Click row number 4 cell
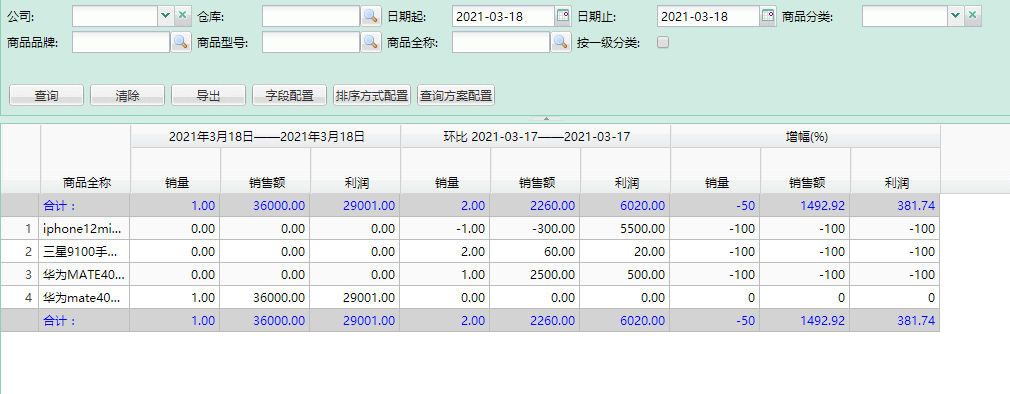The image size is (1010, 394). [x=20, y=298]
